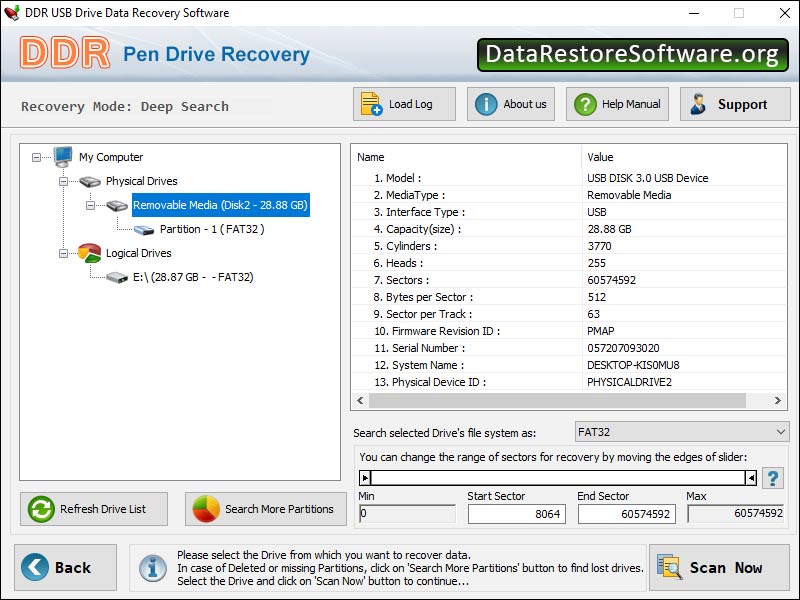Click the right handle of sector slider
800x600 pixels.
751,478
